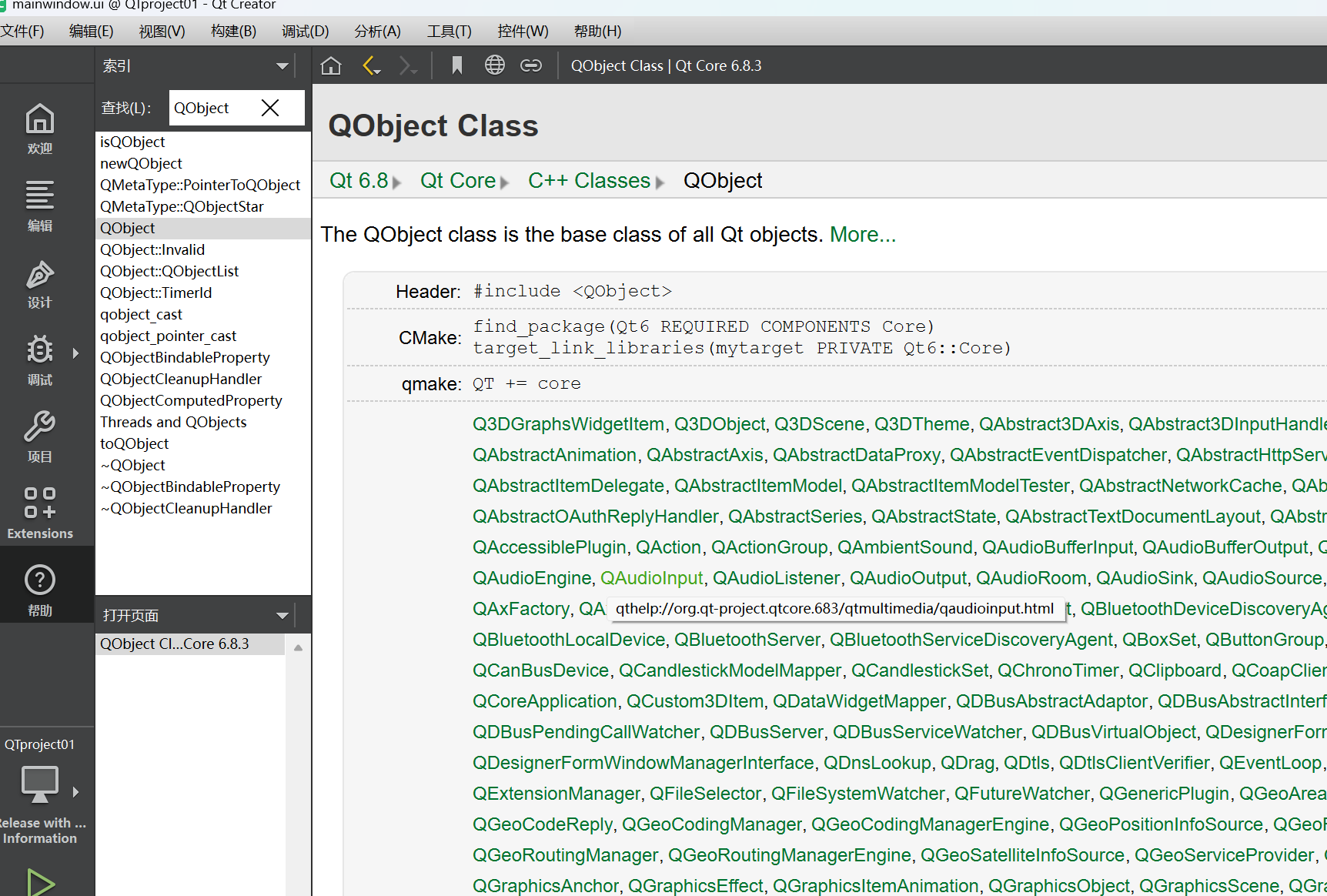
Task: Expand the Debug mode side arrow
Action: 75,353
